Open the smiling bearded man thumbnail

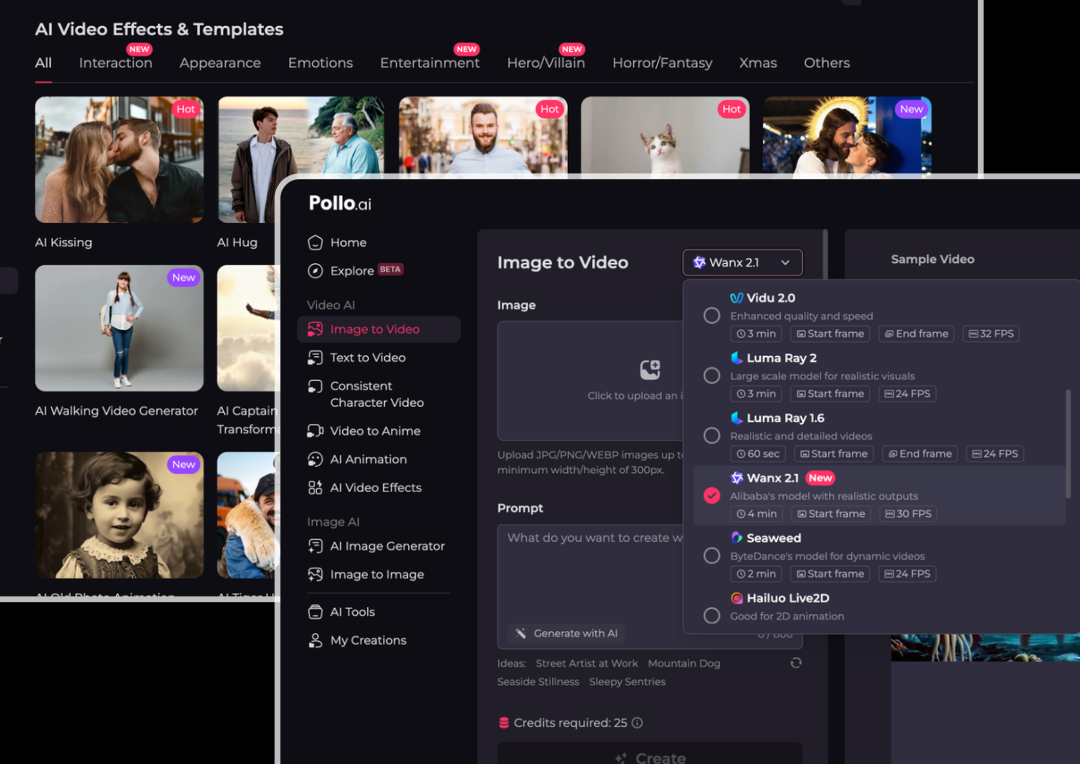point(483,135)
